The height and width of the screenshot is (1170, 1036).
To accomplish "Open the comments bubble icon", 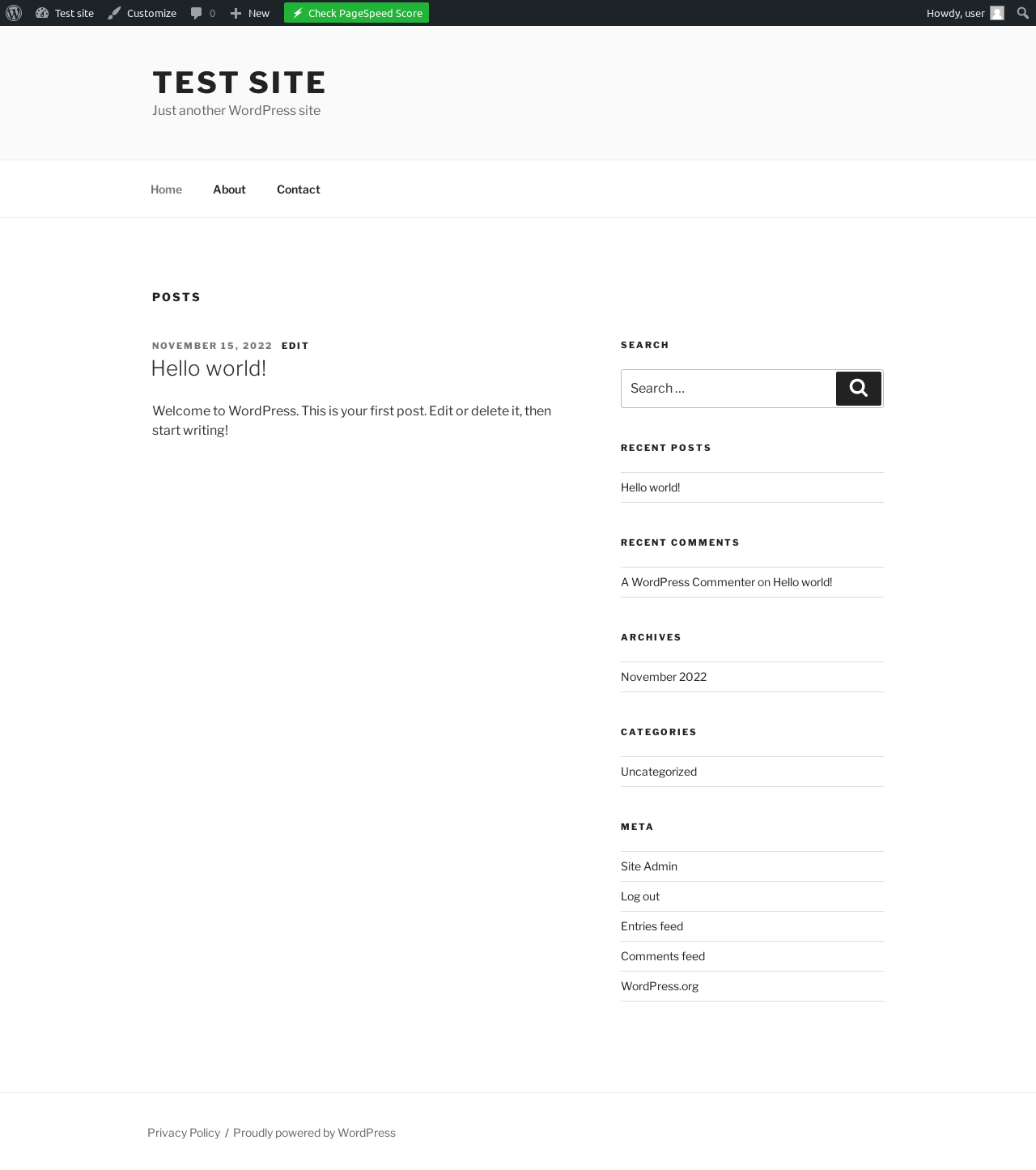I will (x=196, y=13).
